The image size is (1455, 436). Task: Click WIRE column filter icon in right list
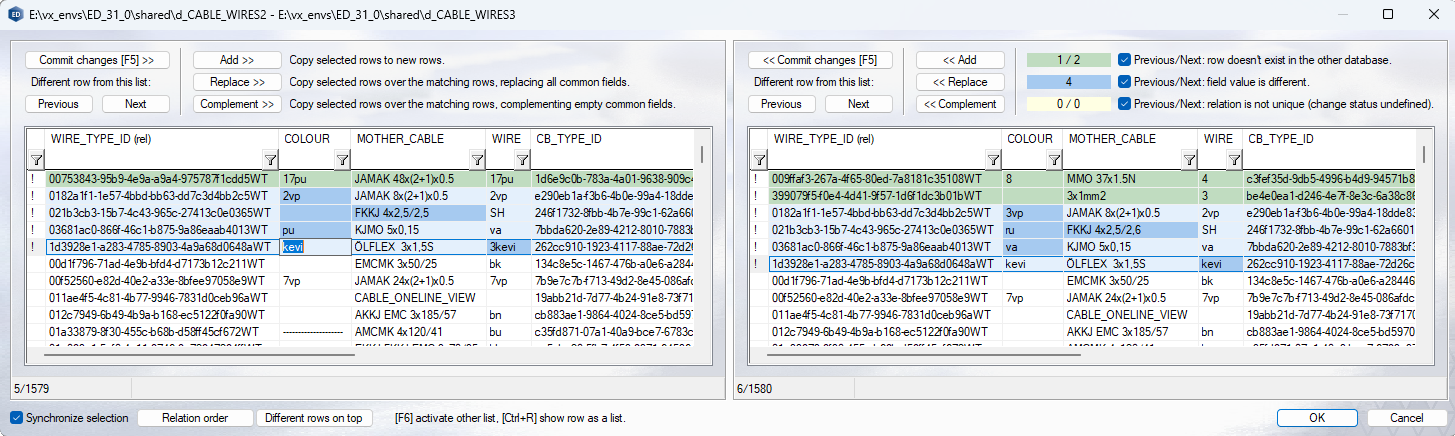coord(1234,159)
